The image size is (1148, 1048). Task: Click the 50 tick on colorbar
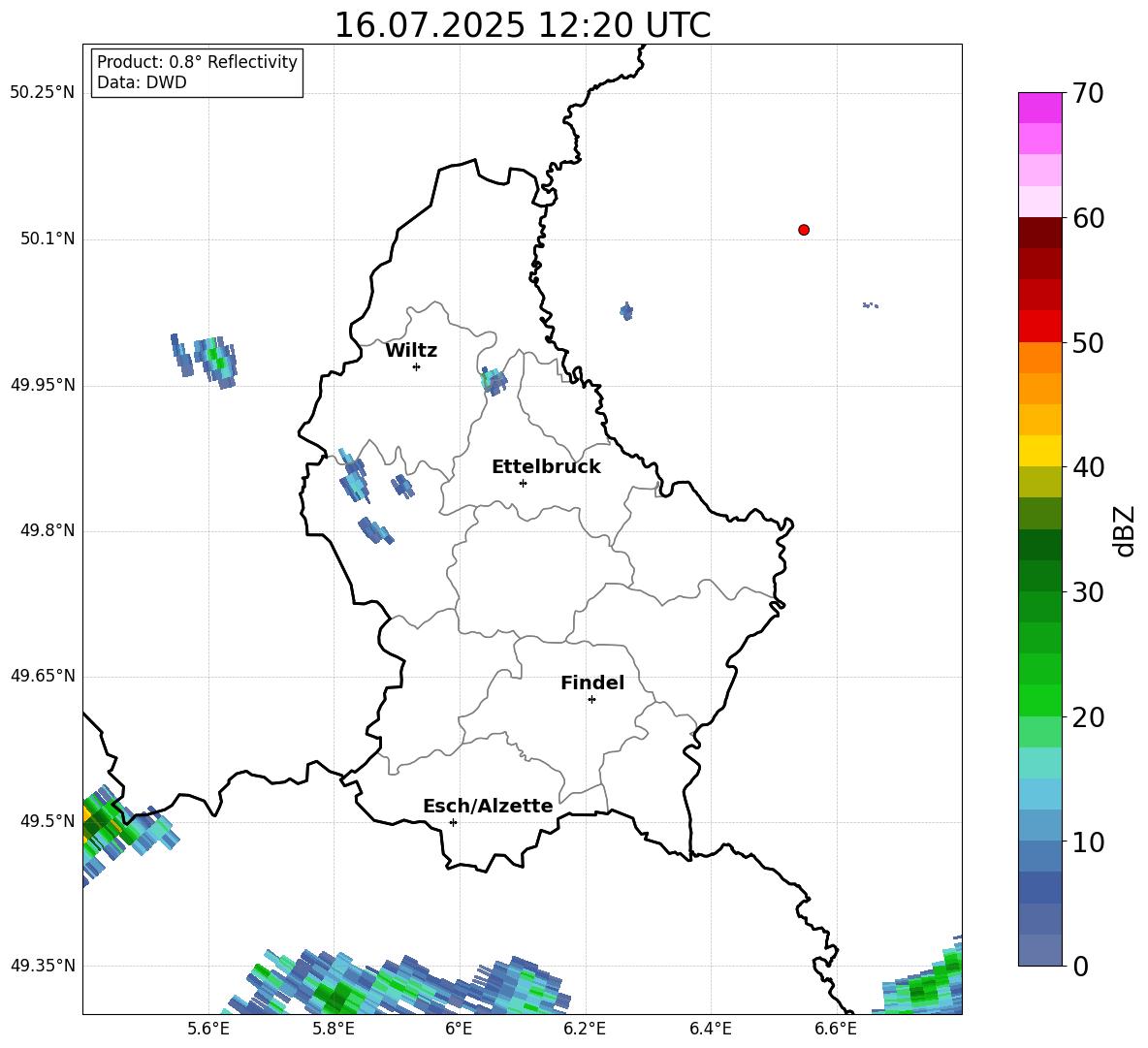click(x=1087, y=343)
